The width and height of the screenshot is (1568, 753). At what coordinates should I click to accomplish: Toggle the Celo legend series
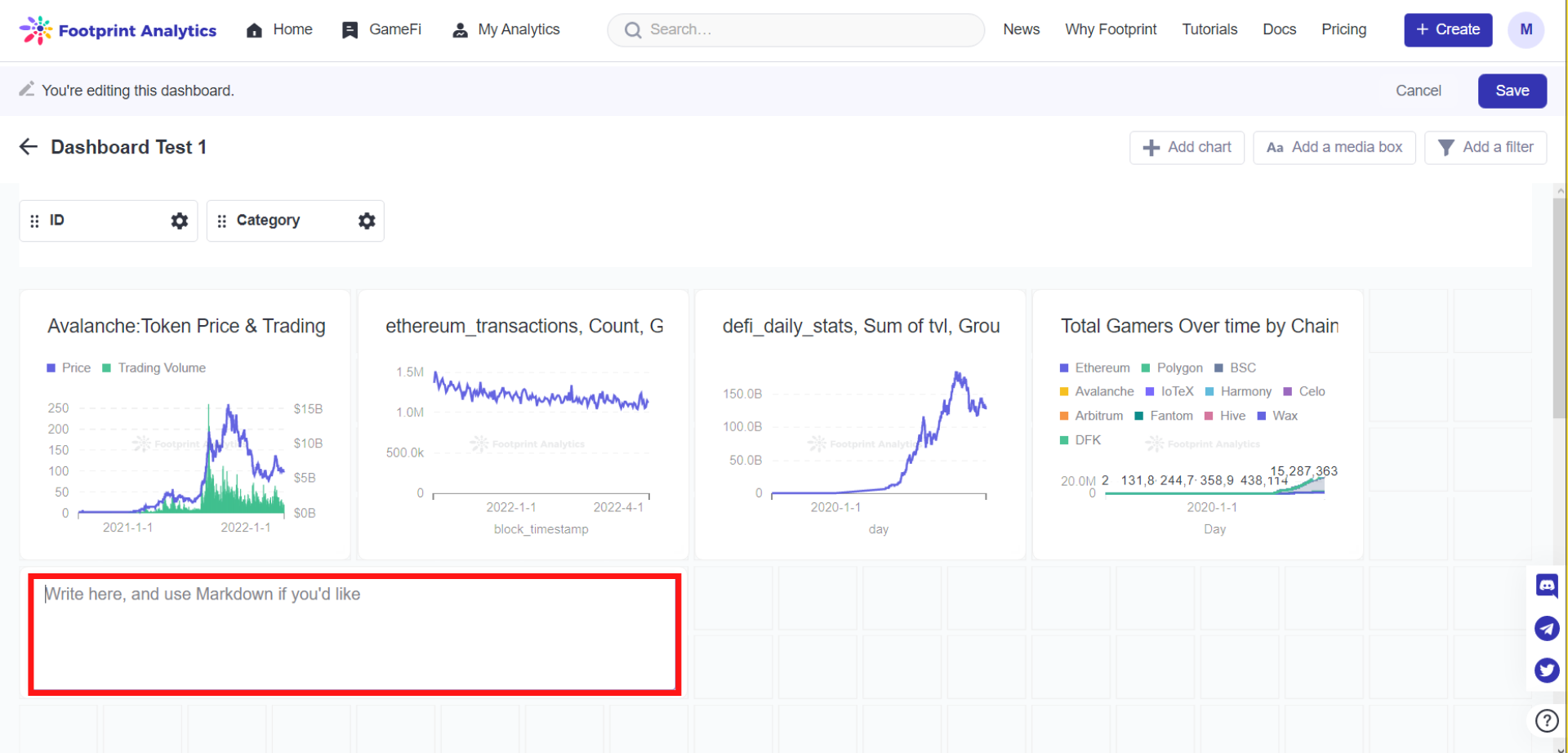pyautogui.click(x=1304, y=391)
